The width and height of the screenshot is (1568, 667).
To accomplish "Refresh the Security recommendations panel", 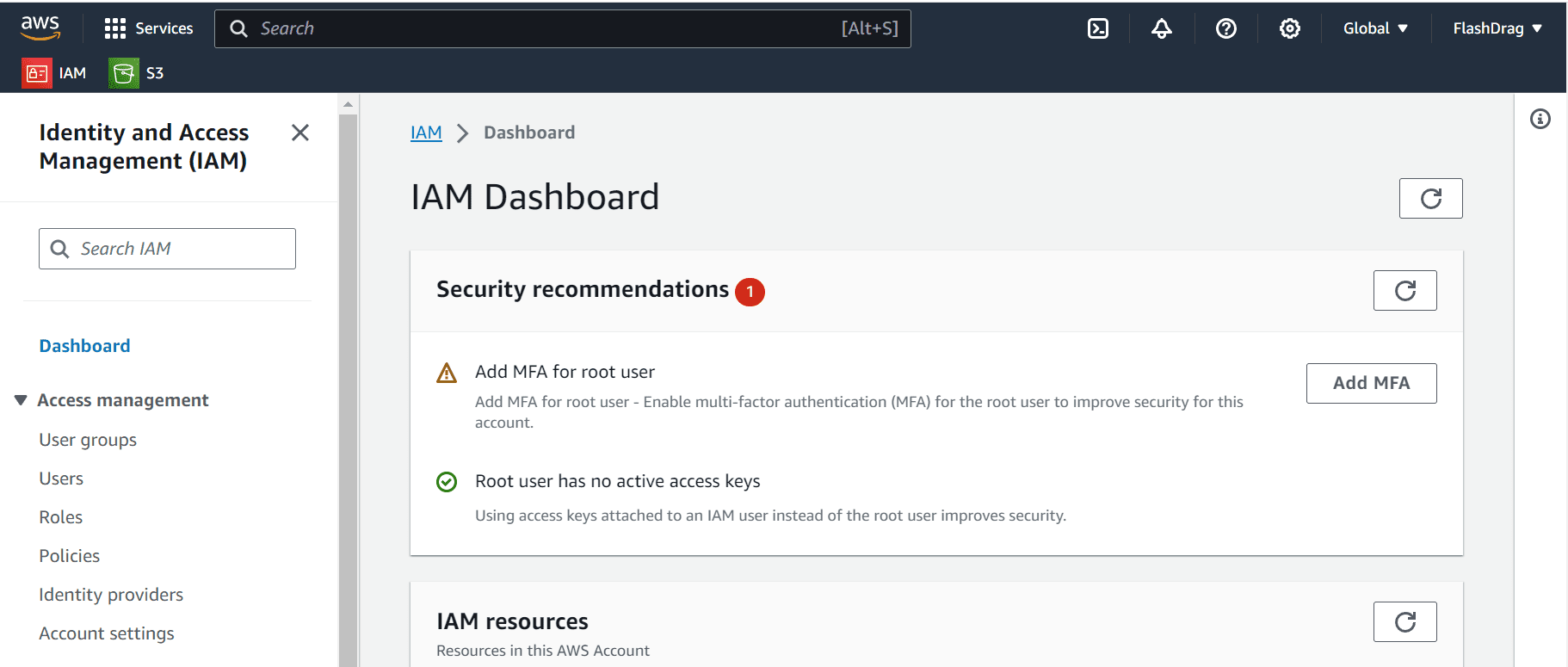I will click(x=1404, y=290).
